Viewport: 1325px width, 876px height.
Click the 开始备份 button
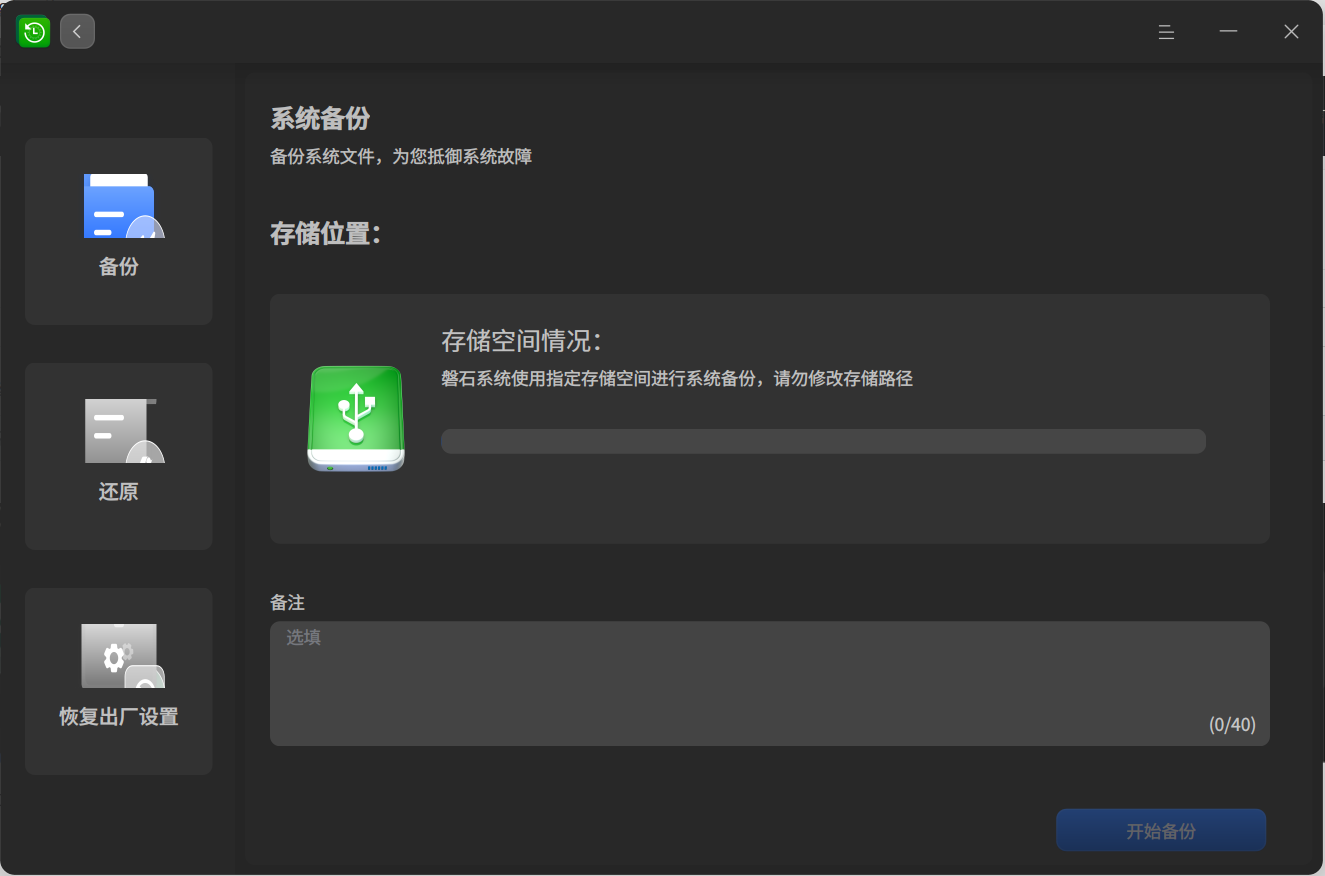click(x=1161, y=830)
